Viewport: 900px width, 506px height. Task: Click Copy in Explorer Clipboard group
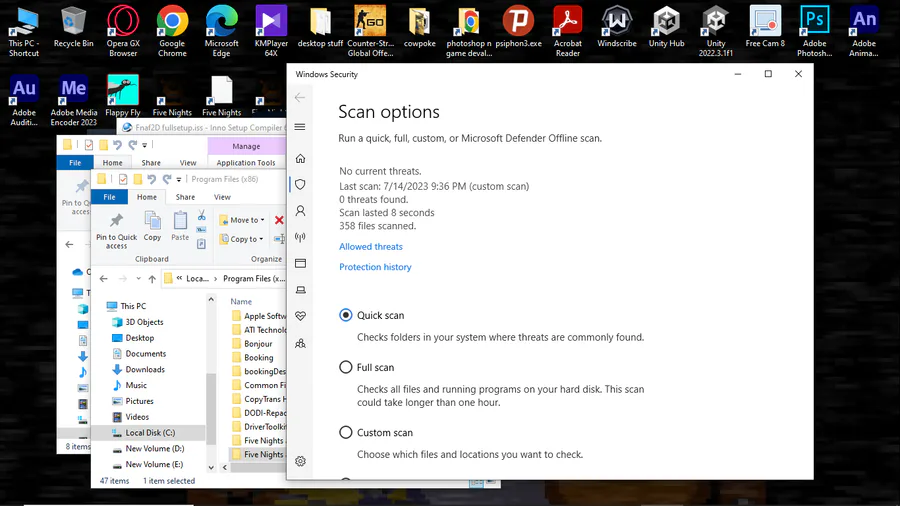[x=152, y=226]
